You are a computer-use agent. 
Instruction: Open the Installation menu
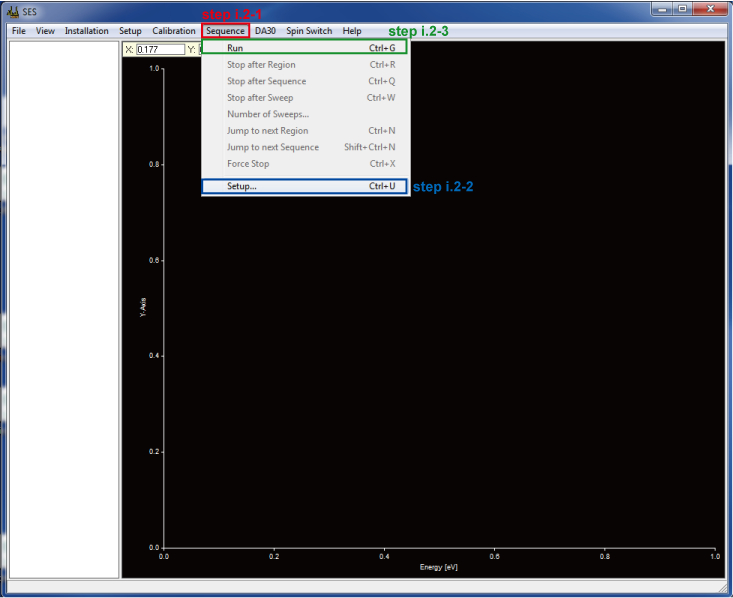pos(87,31)
